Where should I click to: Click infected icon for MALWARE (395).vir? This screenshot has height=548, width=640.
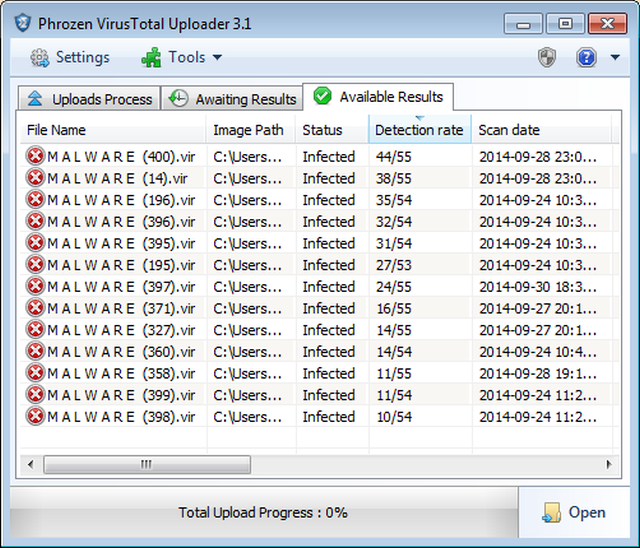(35, 242)
